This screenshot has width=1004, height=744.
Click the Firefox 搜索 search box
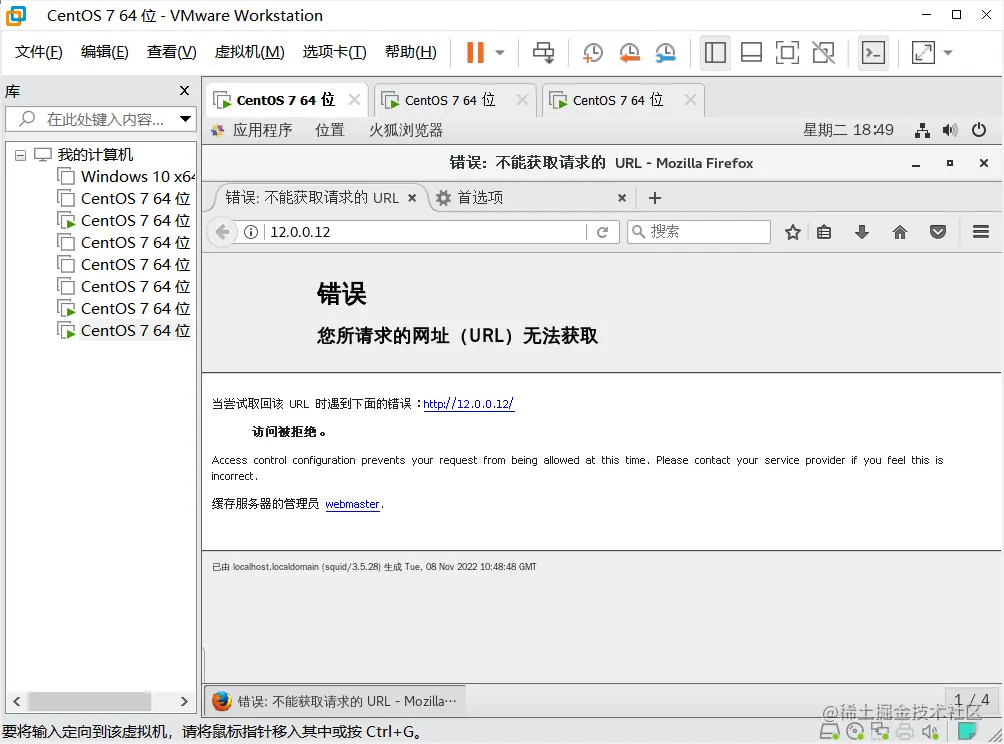[x=699, y=232]
